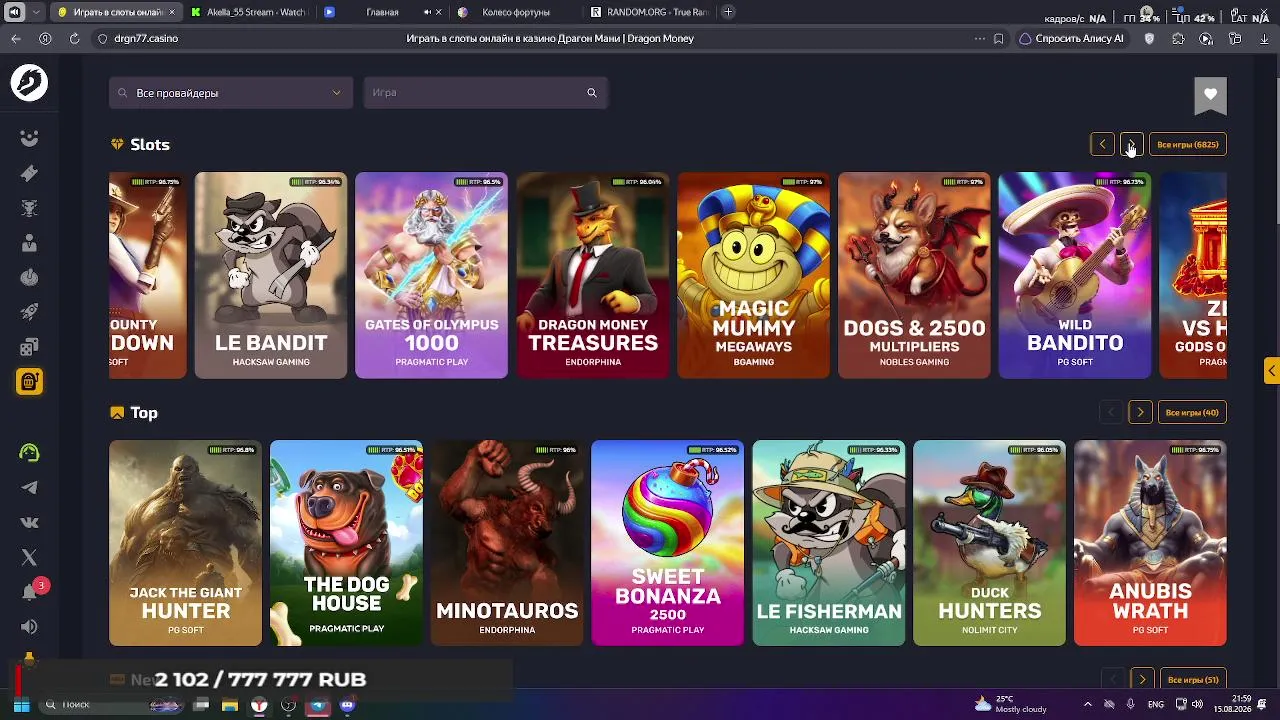1280x720 pixels.
Task: Reload the current page
Action: (x=74, y=39)
